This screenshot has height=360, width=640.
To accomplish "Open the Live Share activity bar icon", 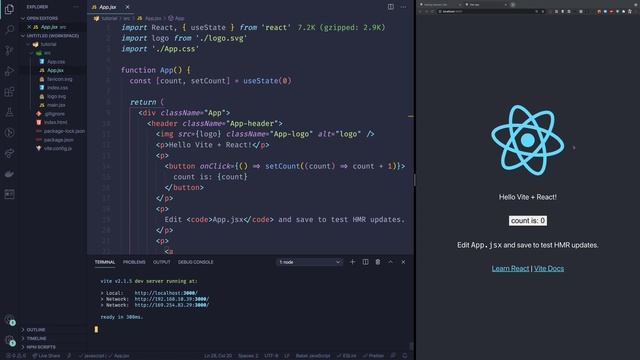I will click(9, 153).
